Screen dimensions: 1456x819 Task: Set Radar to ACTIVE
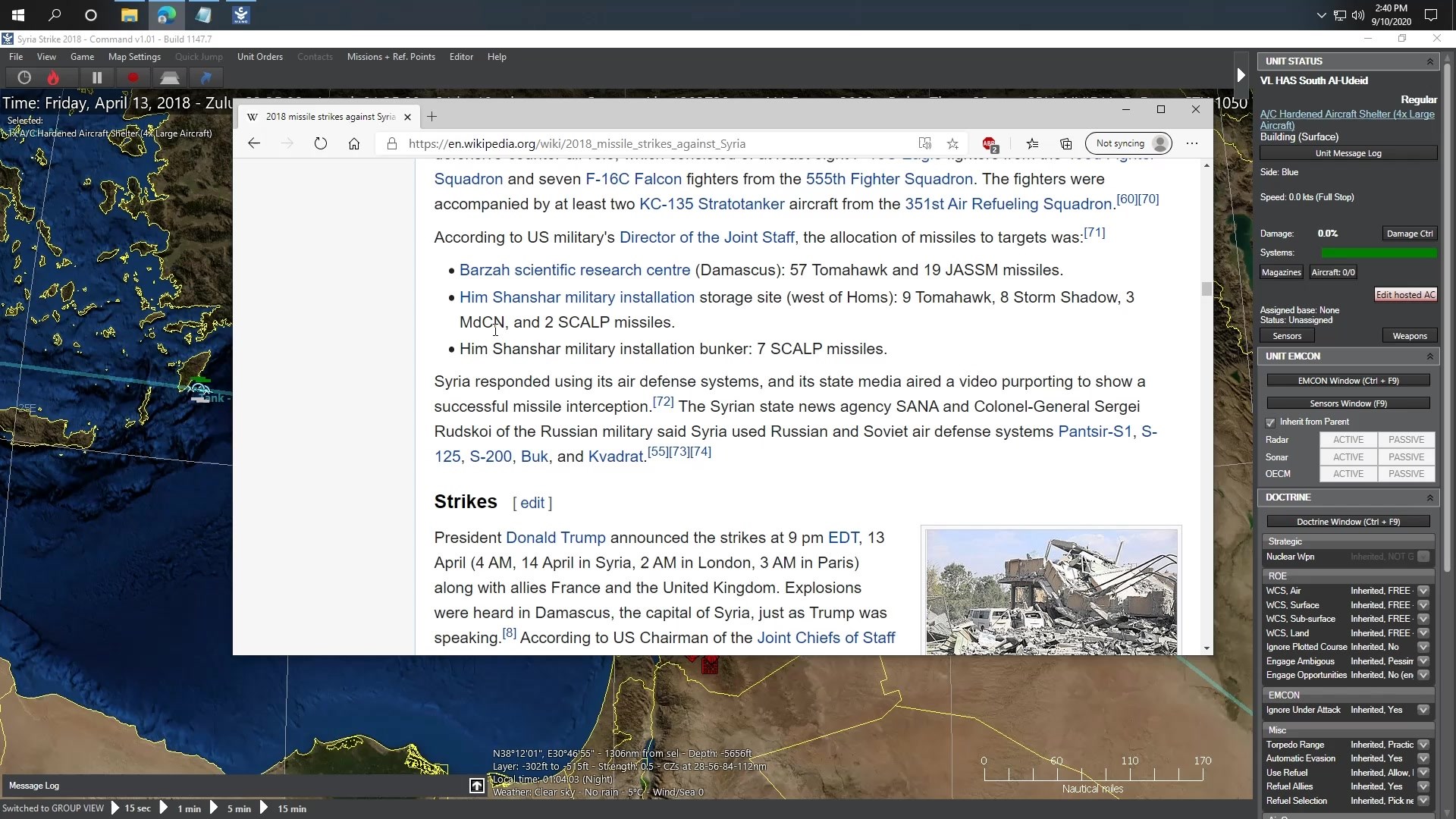coord(1348,440)
